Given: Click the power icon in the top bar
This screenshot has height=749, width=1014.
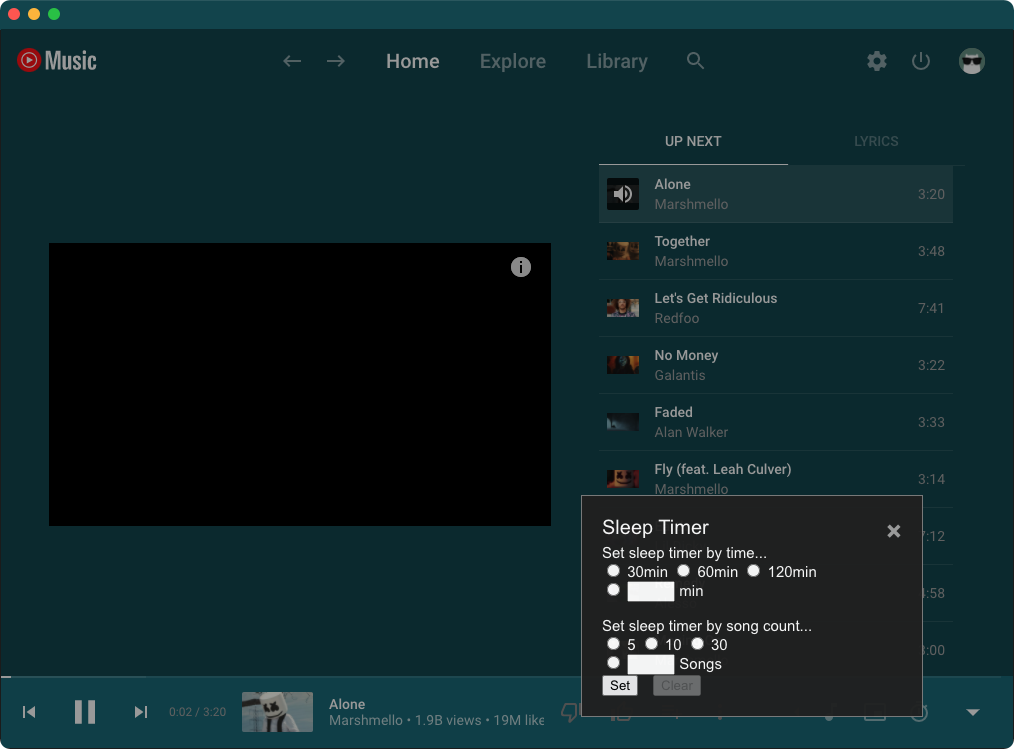Looking at the screenshot, I should coord(920,61).
